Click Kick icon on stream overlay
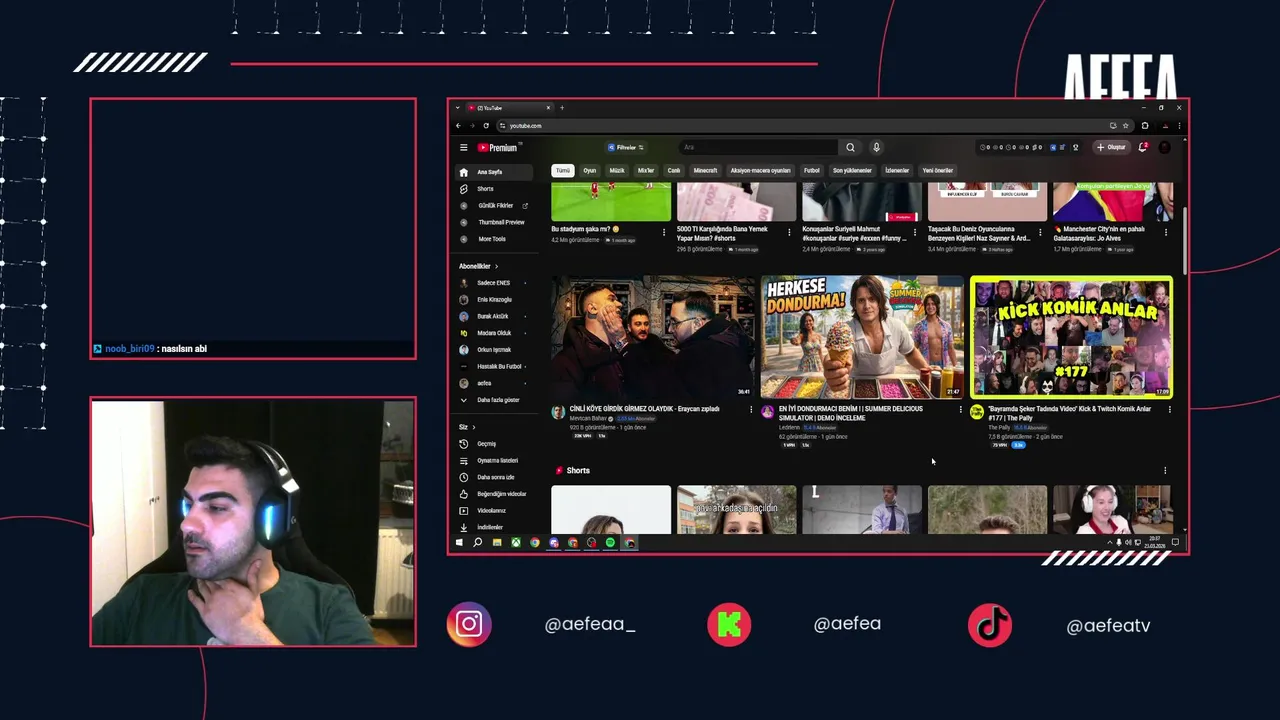The image size is (1280, 720). (x=729, y=624)
